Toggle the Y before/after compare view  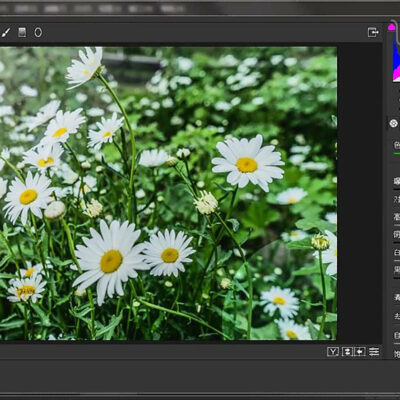pos(333,351)
